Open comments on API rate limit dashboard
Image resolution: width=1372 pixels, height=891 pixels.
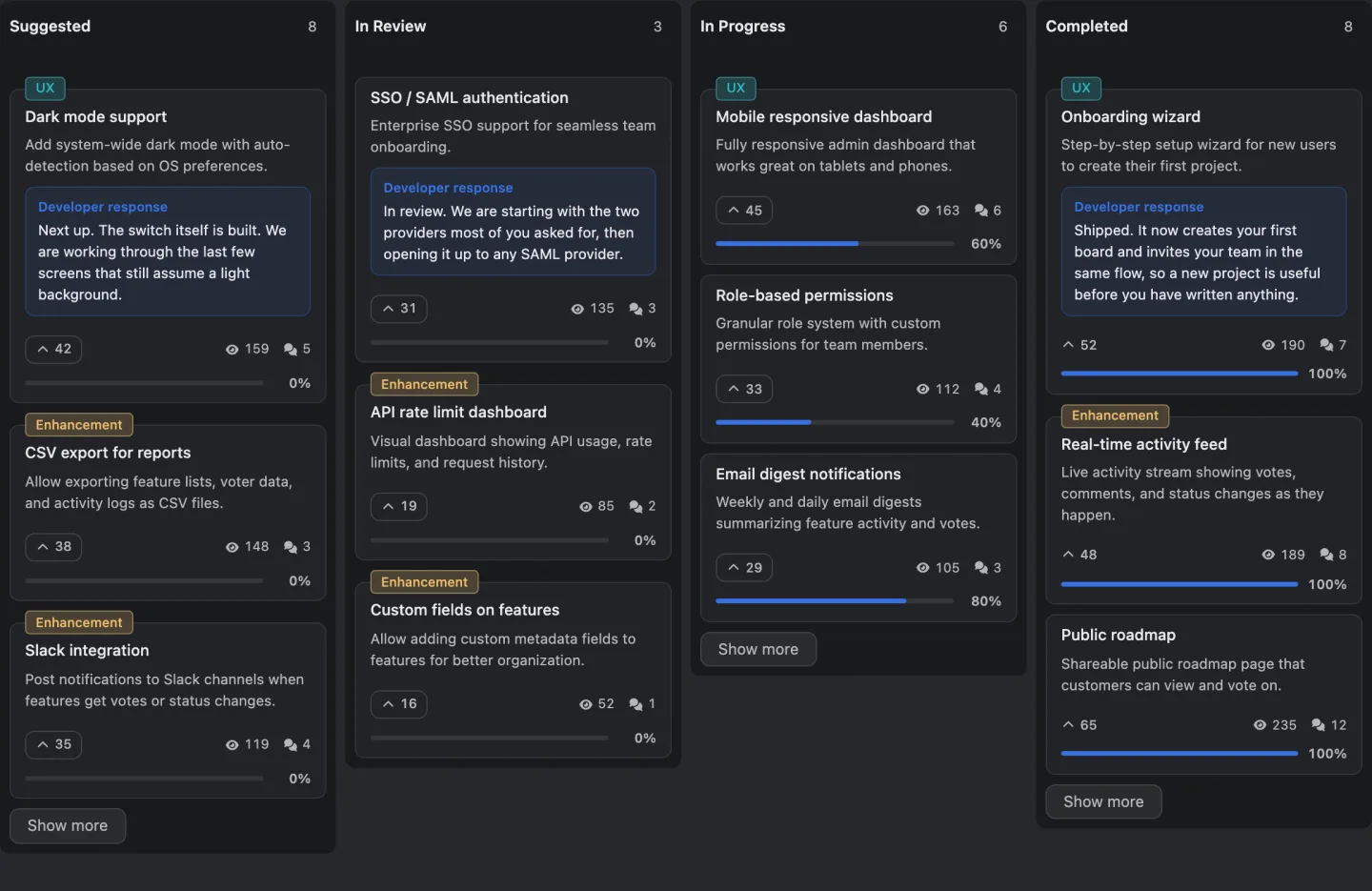tap(636, 507)
